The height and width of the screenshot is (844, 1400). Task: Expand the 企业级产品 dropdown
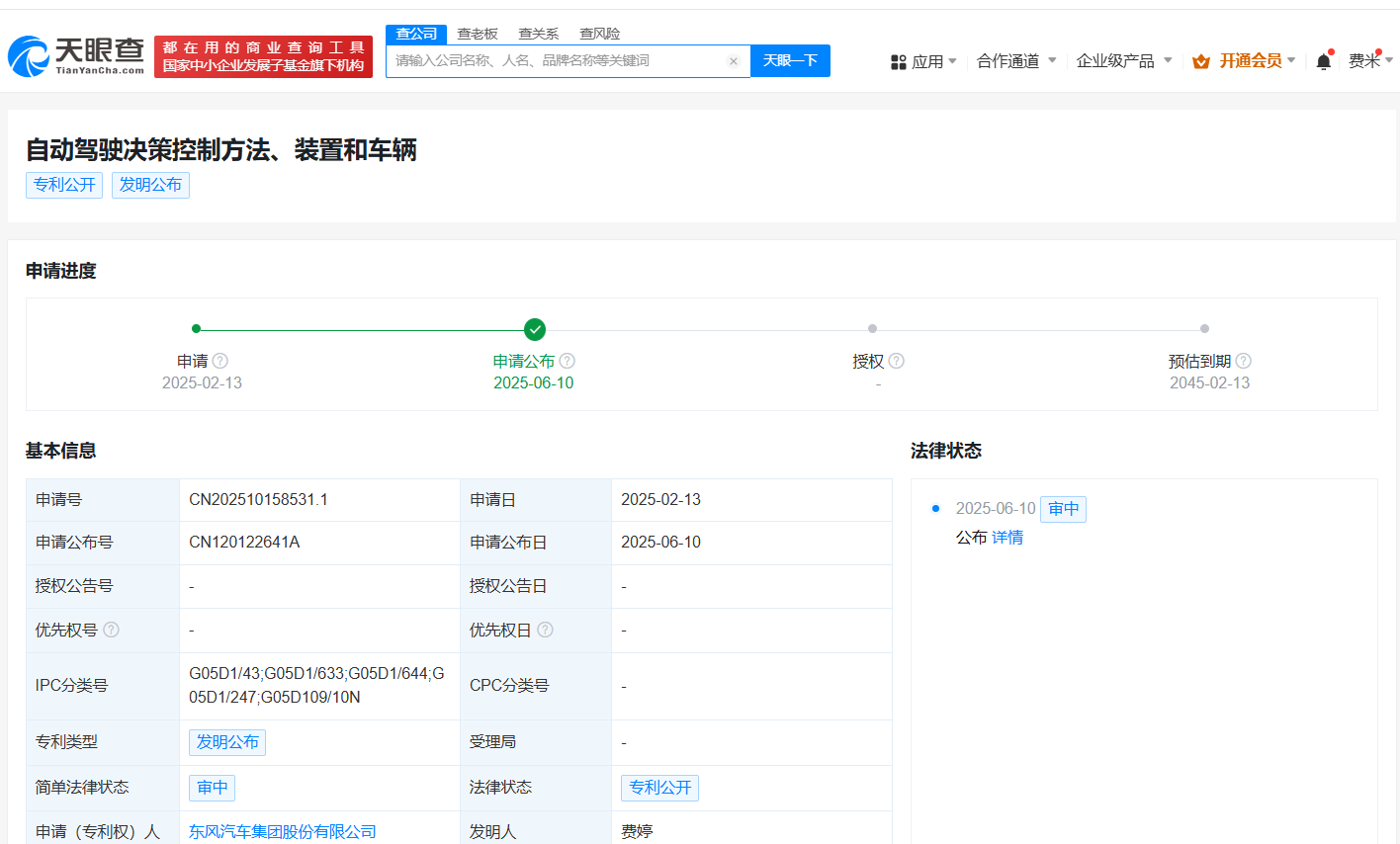pyautogui.click(x=1168, y=61)
